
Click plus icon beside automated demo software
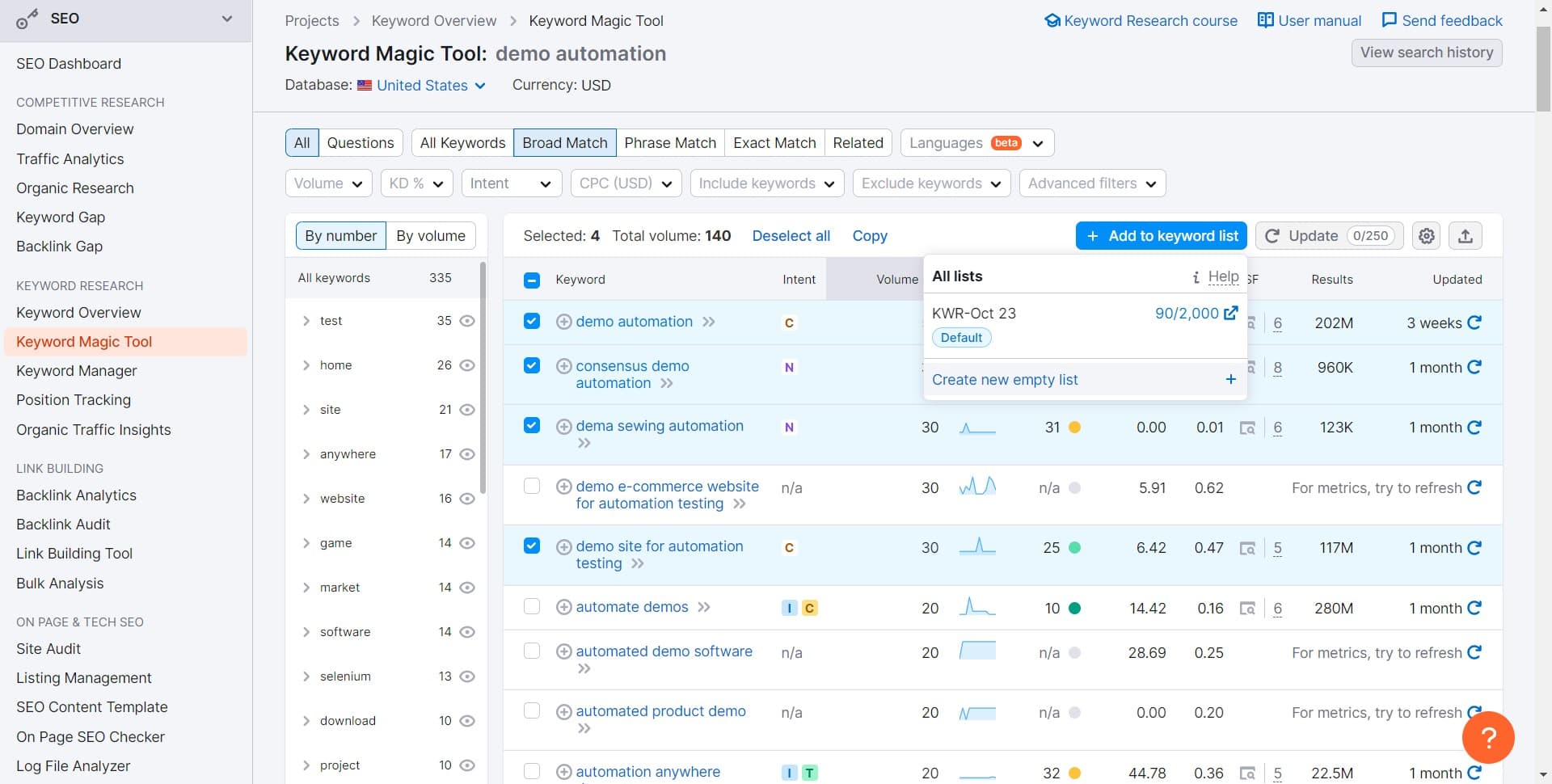564,651
